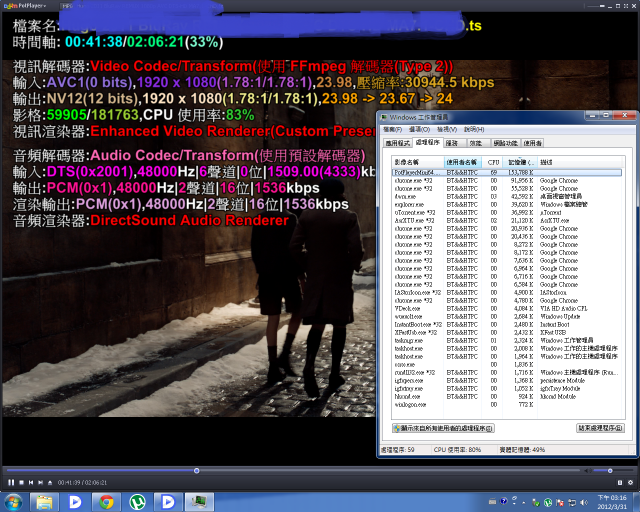The width and height of the screenshot is (640, 512).
Task: Click the CPU 使用率: 80% status bar entry
Action: (x=457, y=450)
